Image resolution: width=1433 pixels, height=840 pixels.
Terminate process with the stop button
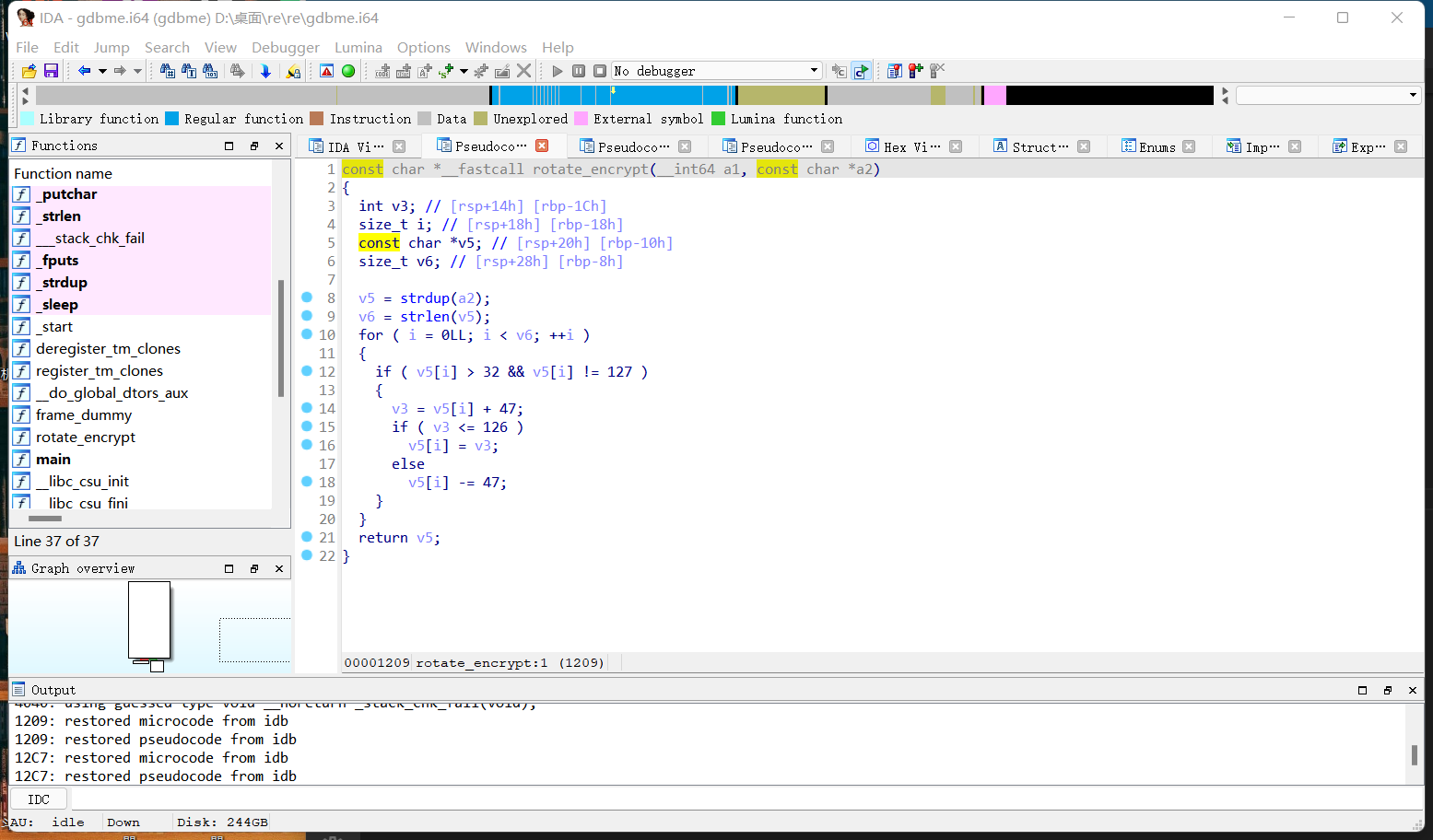coord(600,71)
